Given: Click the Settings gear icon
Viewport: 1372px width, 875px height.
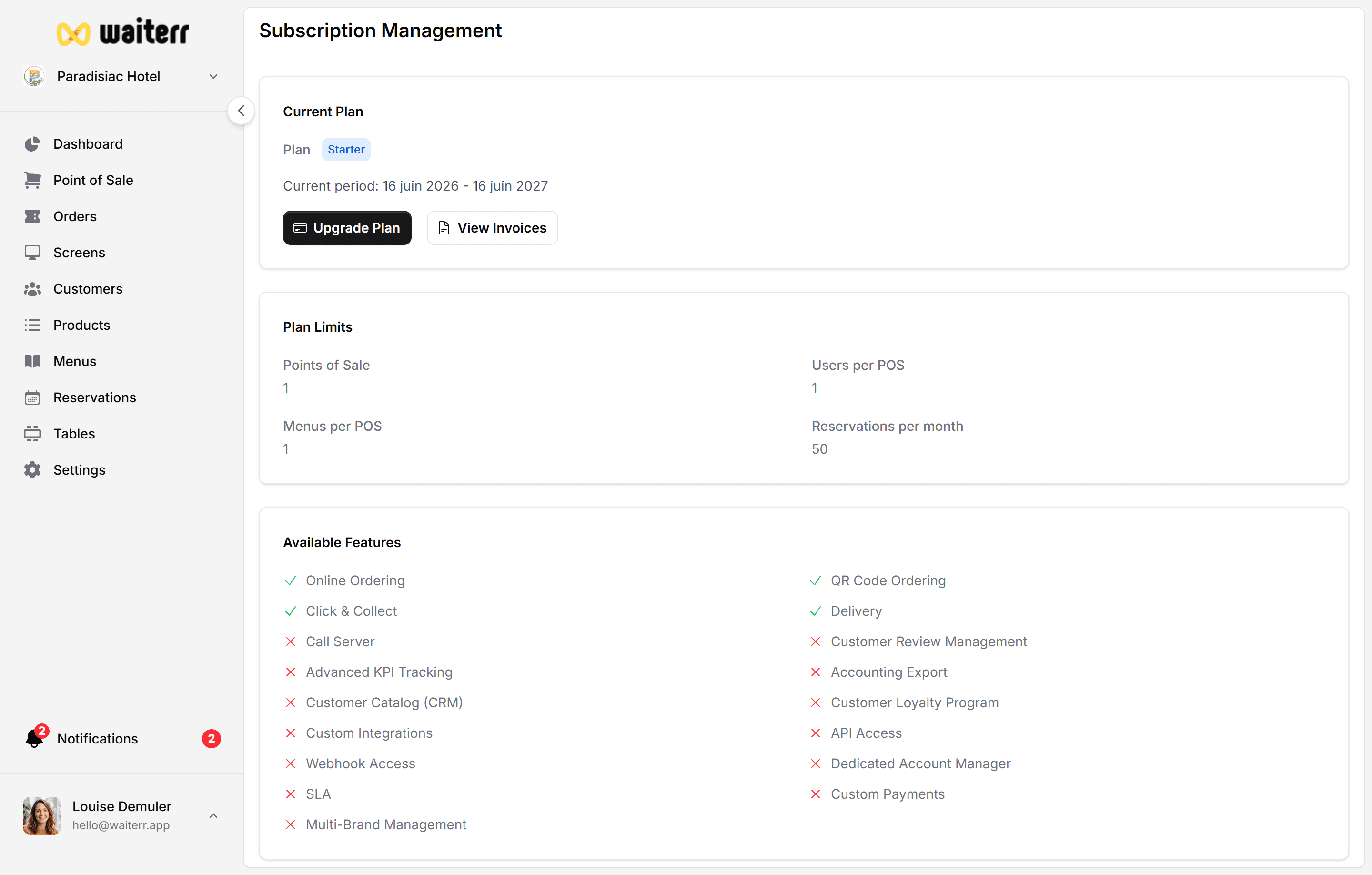Looking at the screenshot, I should (32, 470).
